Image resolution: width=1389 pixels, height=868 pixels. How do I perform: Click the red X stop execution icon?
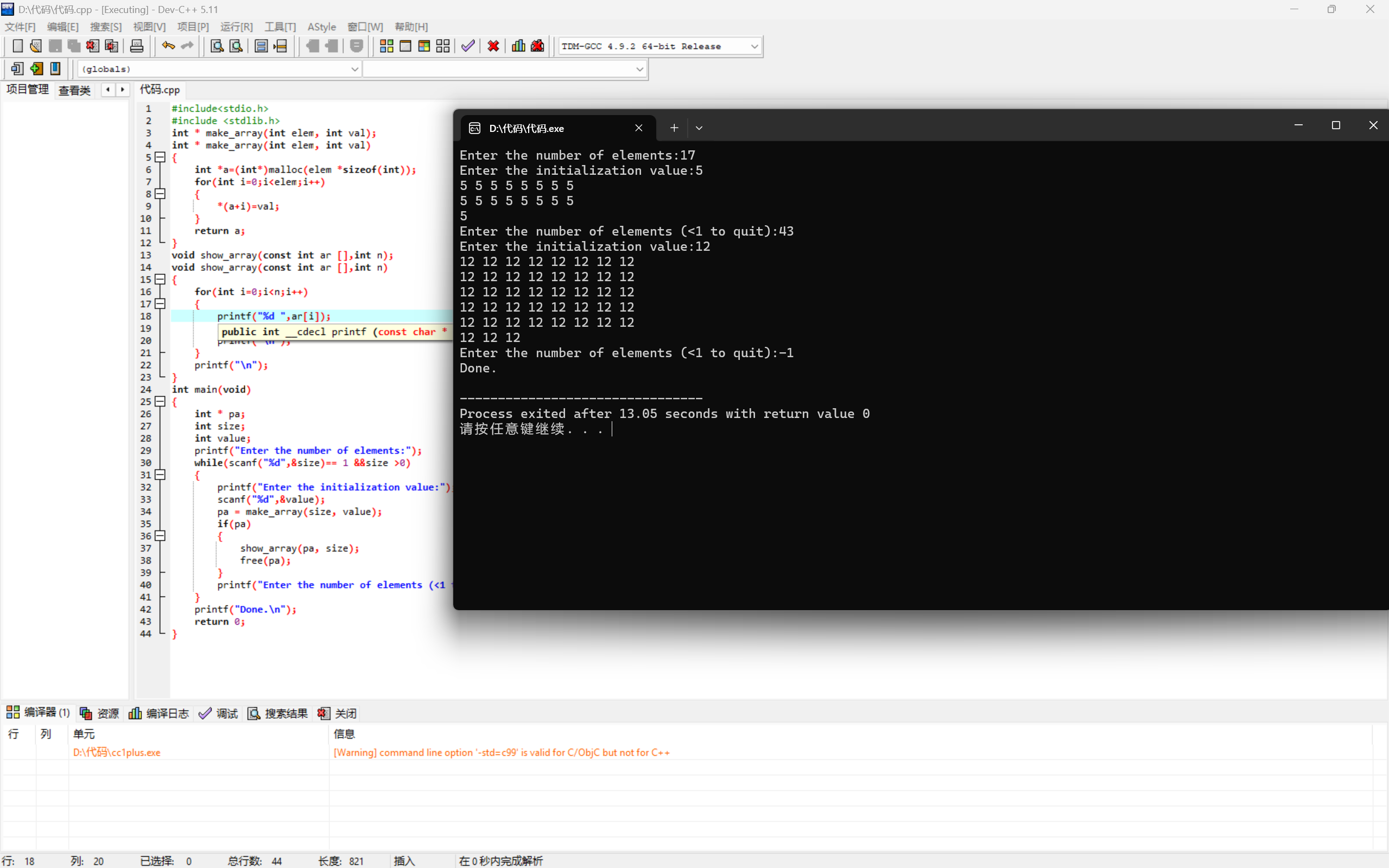click(x=493, y=46)
